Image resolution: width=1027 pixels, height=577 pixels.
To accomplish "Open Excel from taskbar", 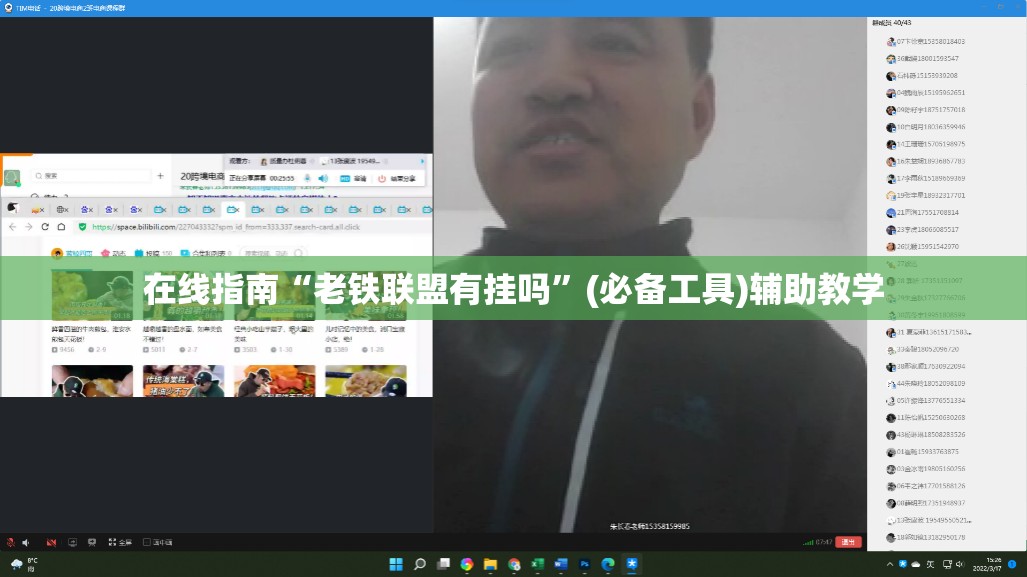I will click(x=538, y=564).
